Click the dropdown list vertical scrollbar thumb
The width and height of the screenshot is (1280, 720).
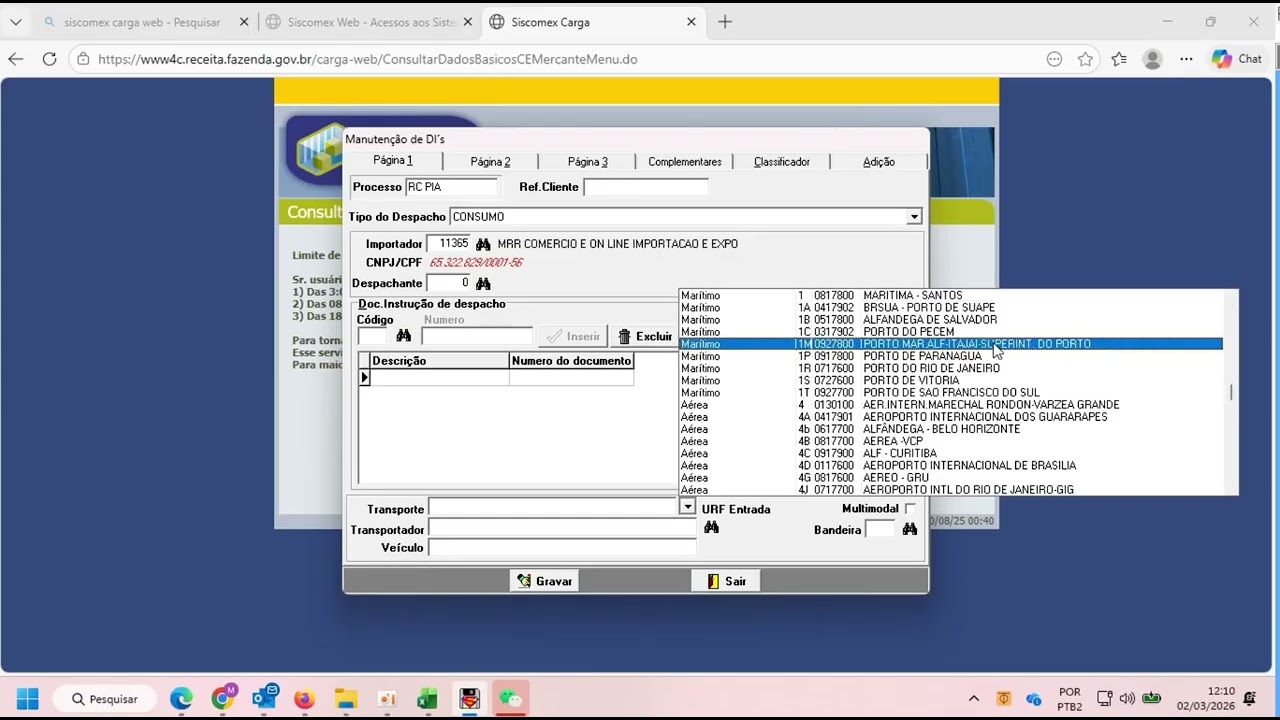[1232, 393]
